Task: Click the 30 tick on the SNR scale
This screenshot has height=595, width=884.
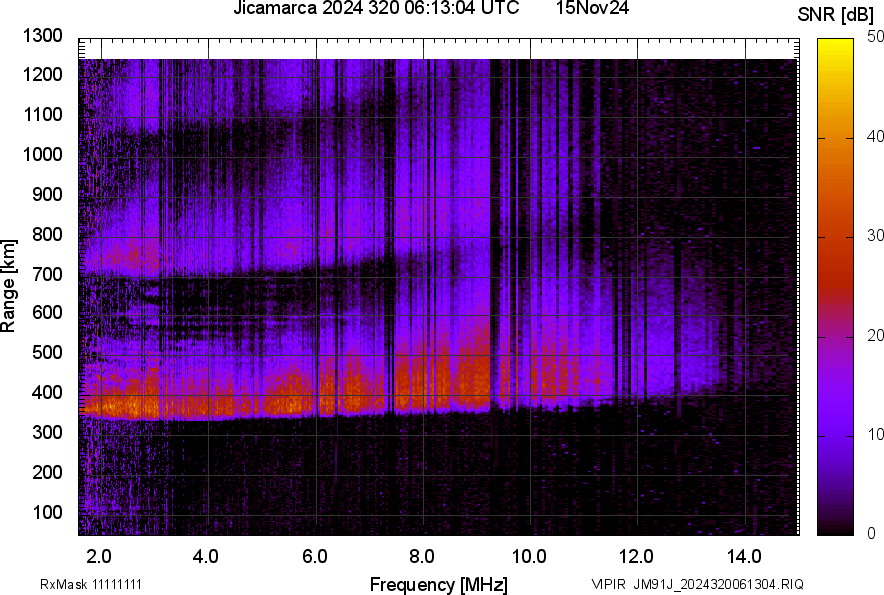Action: tap(870, 236)
